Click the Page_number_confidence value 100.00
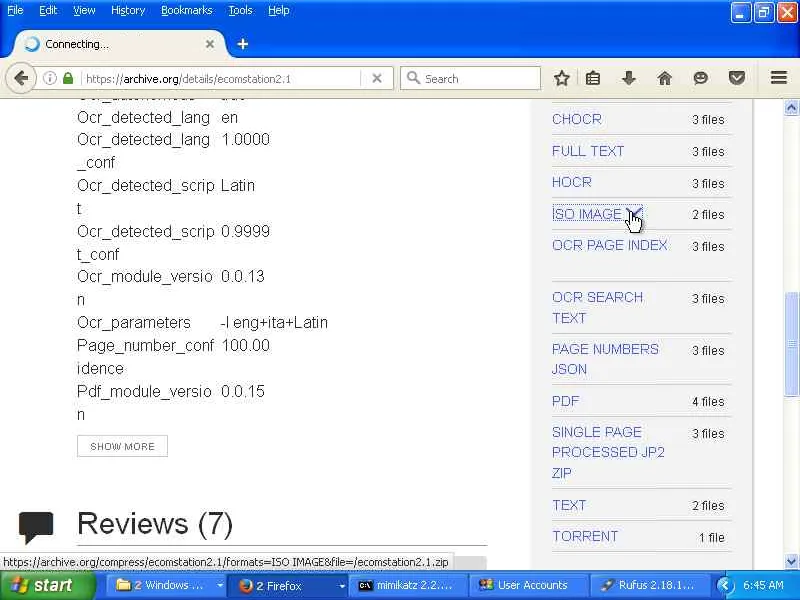 [245, 345]
